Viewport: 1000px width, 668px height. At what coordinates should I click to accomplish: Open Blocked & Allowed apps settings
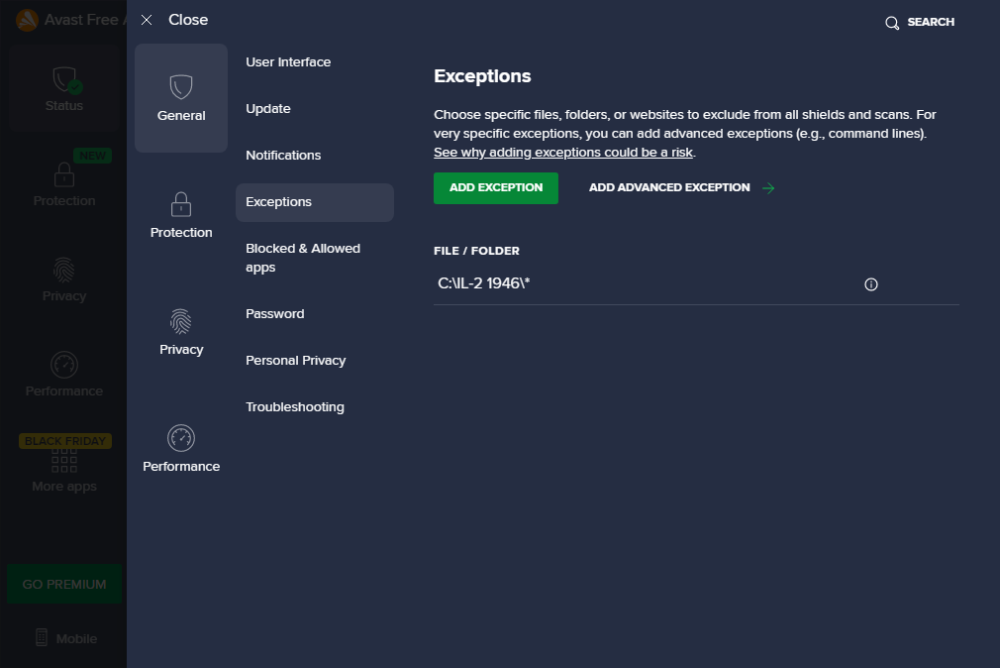point(303,257)
